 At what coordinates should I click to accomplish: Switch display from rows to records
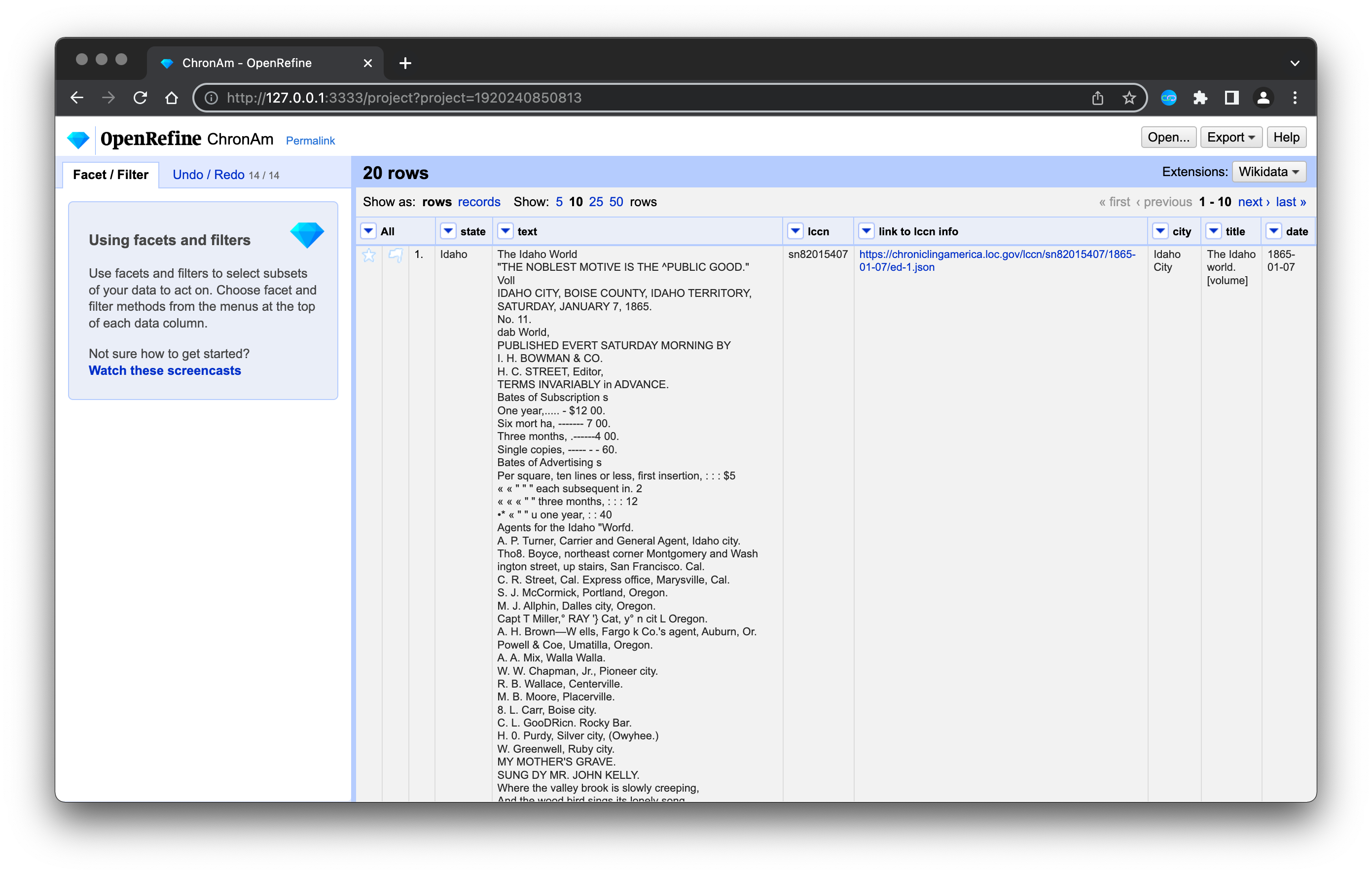479,202
